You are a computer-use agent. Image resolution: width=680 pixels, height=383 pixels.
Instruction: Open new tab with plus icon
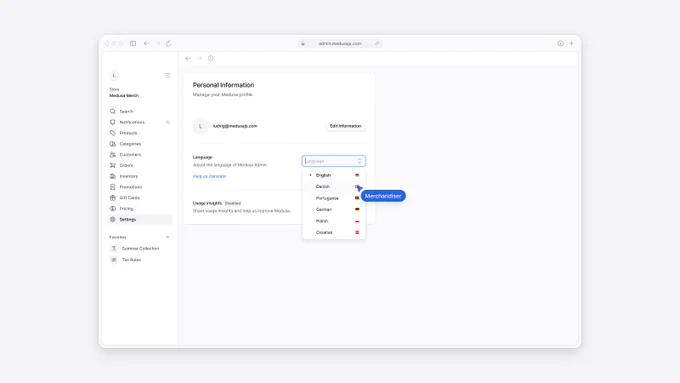(572, 43)
